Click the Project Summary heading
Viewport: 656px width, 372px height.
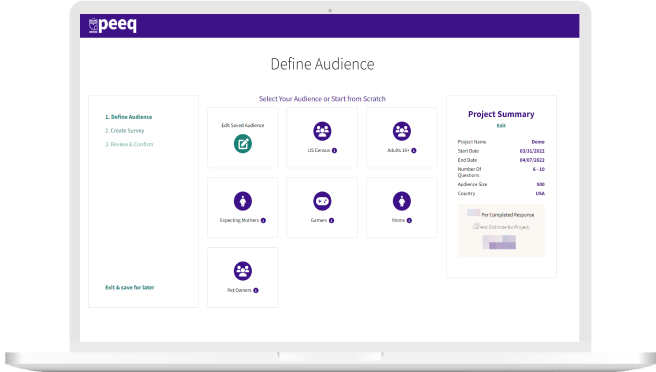(501, 114)
